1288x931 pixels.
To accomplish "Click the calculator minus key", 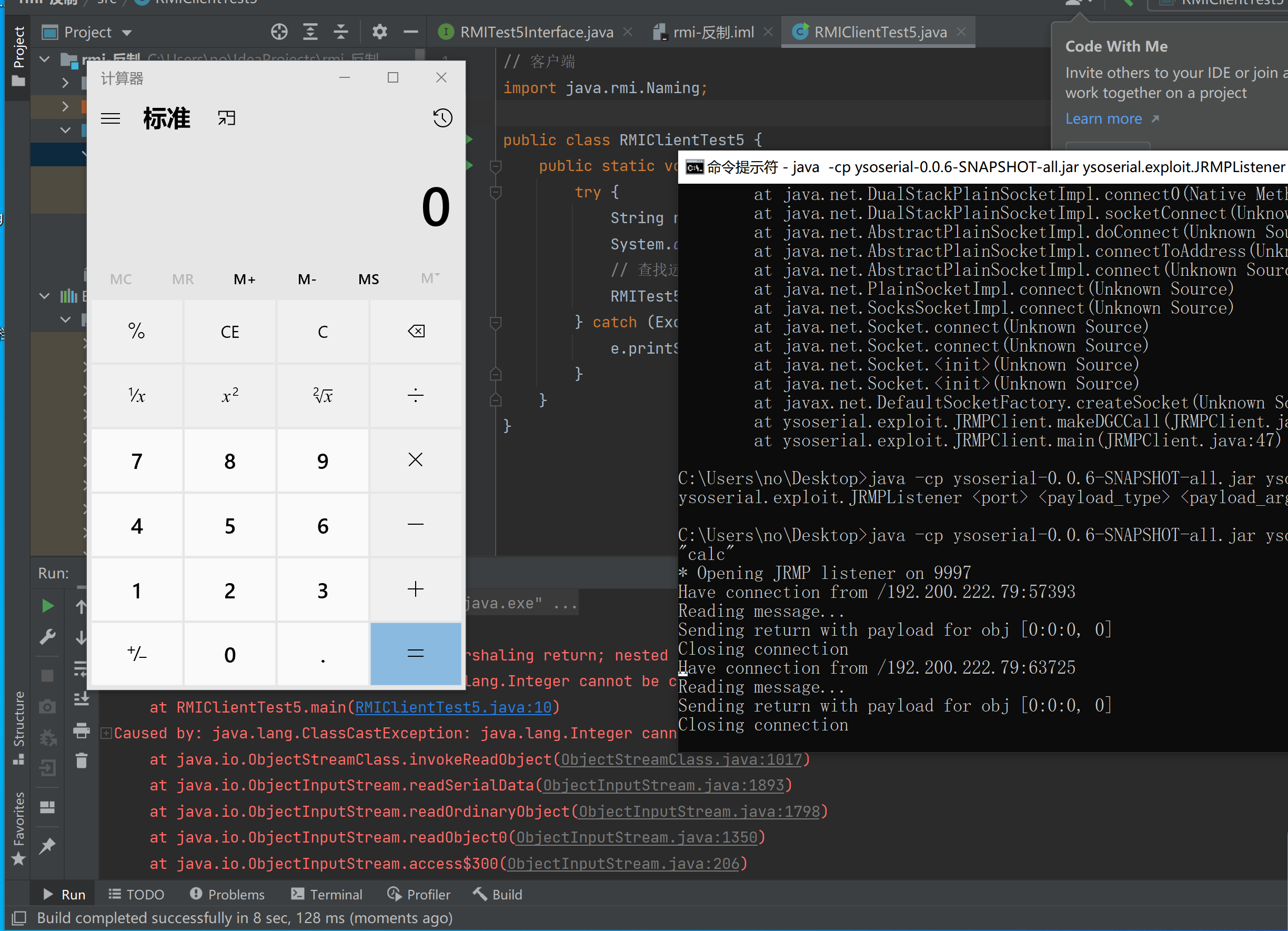I will point(416,525).
